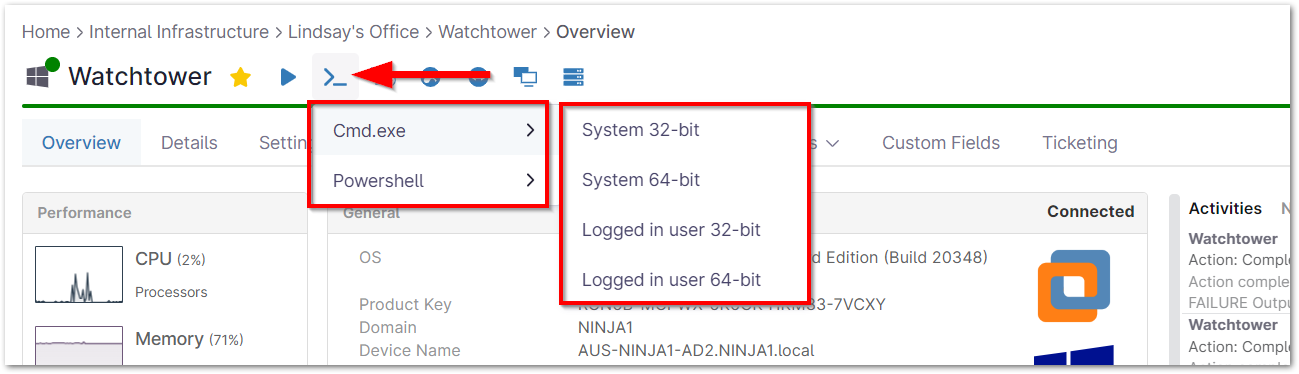Click device name AUS-NINJA1-AD2.NINJA1.local
The width and height of the screenshot is (1299, 374).
(x=696, y=350)
